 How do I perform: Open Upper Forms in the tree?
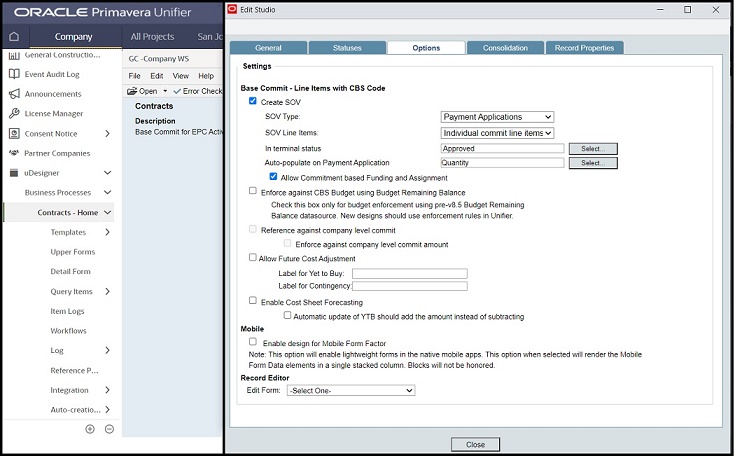click(73, 252)
